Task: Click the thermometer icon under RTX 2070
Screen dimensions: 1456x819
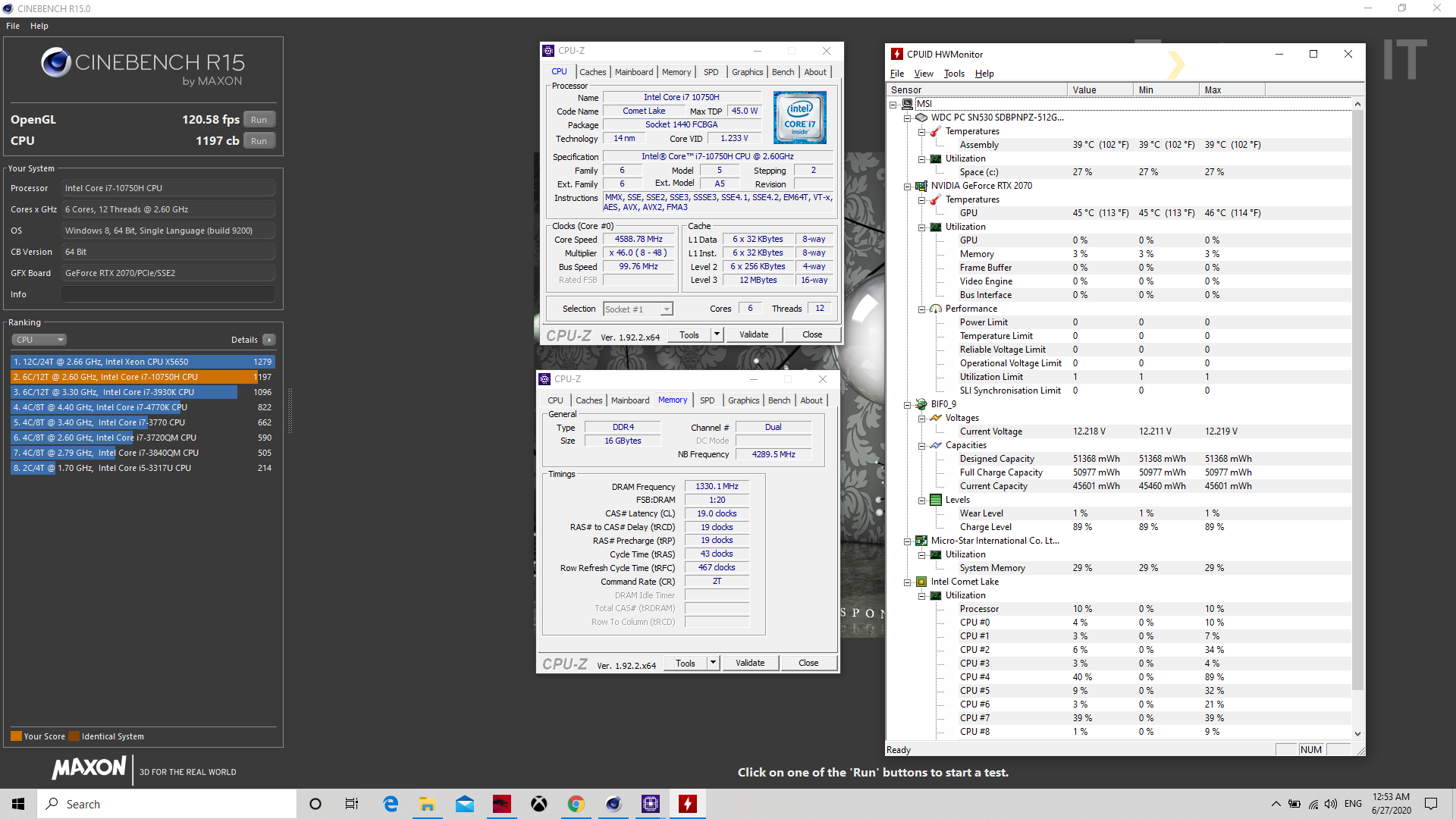Action: (x=936, y=199)
